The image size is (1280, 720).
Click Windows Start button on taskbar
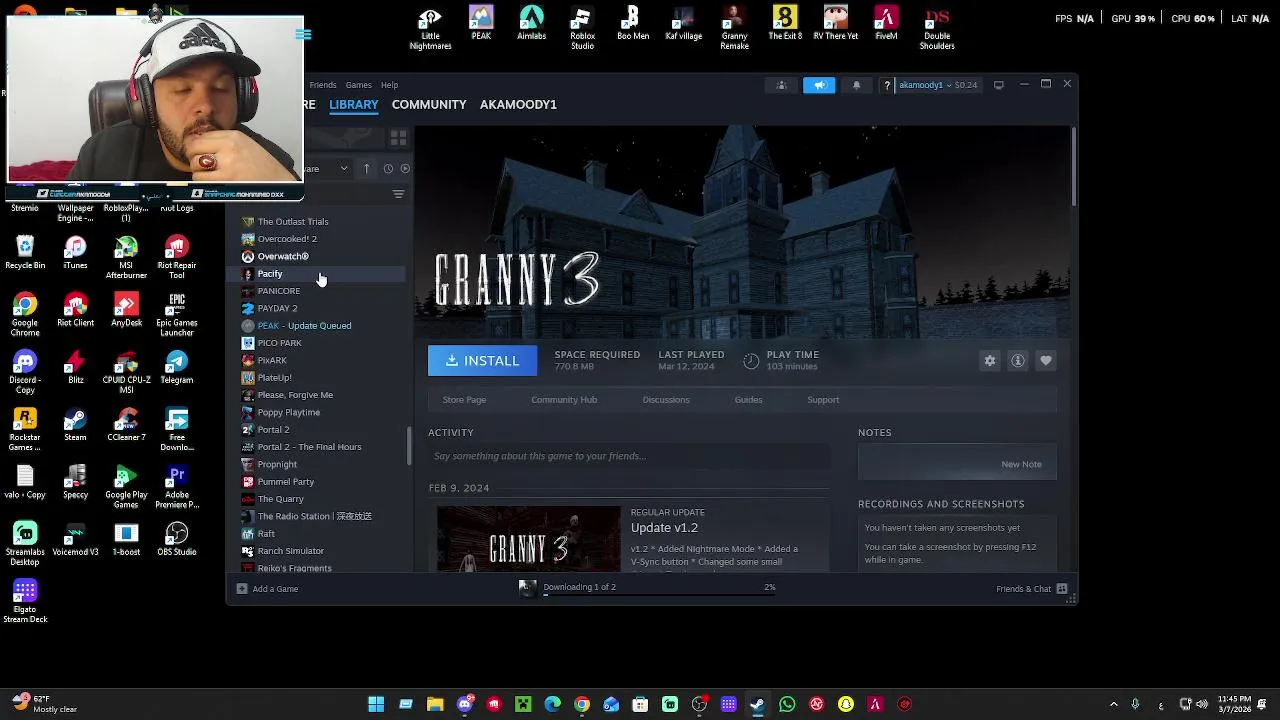pos(376,705)
